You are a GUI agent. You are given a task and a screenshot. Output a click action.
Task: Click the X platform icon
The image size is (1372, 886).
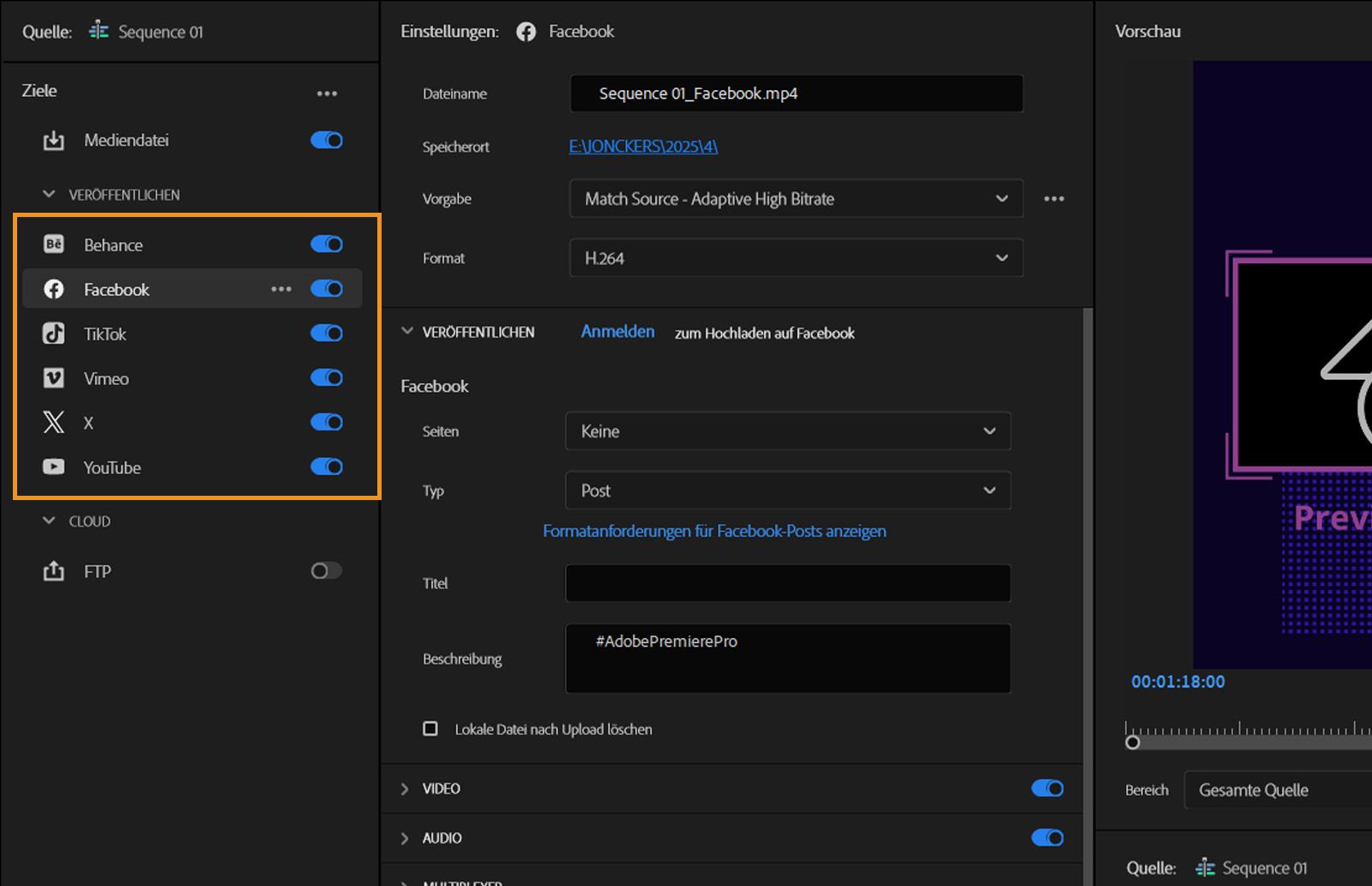(x=53, y=422)
